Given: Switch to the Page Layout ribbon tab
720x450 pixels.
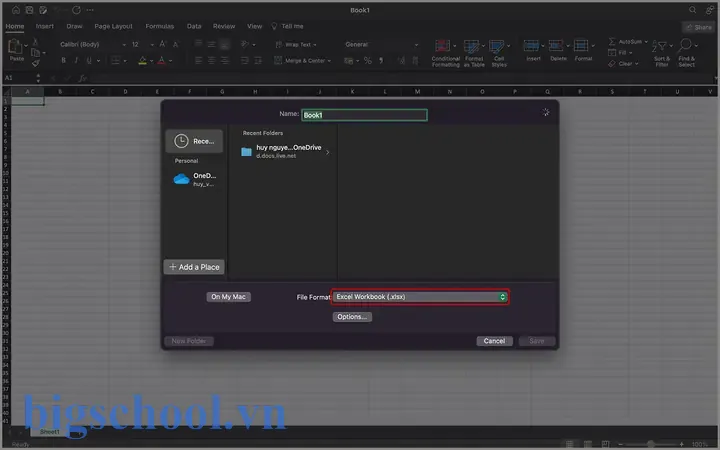Looking at the screenshot, I should pos(113,26).
